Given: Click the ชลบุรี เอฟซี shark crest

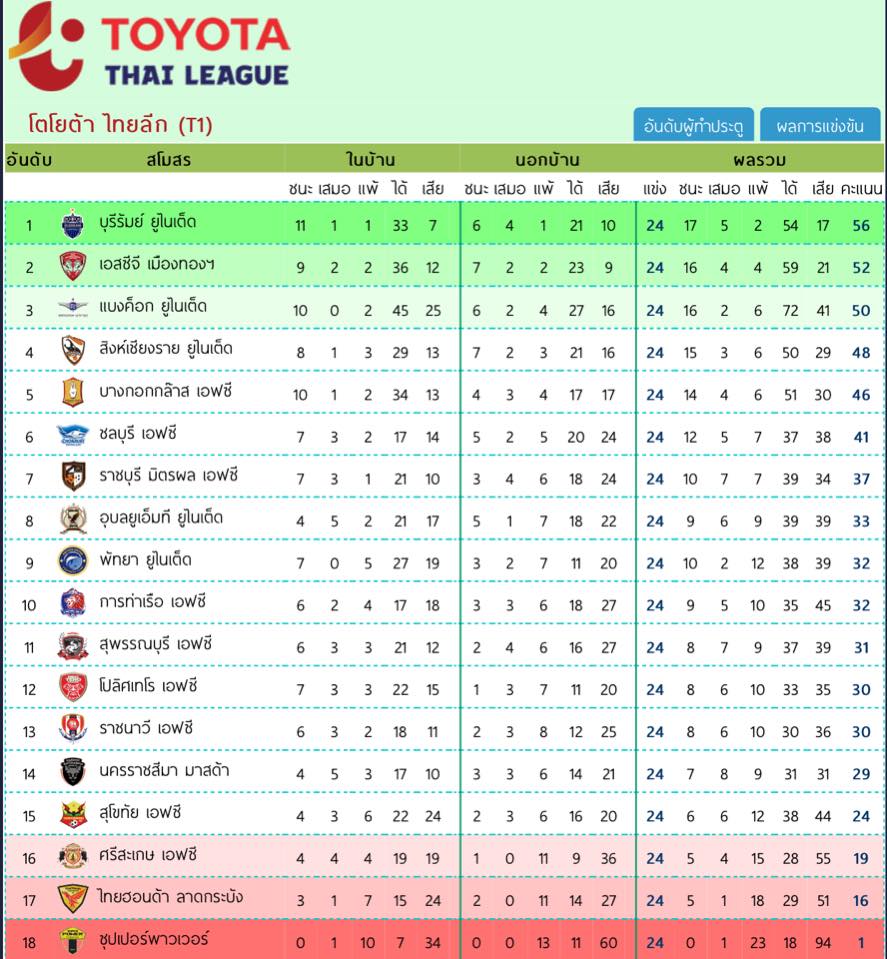Looking at the screenshot, I should (73, 435).
